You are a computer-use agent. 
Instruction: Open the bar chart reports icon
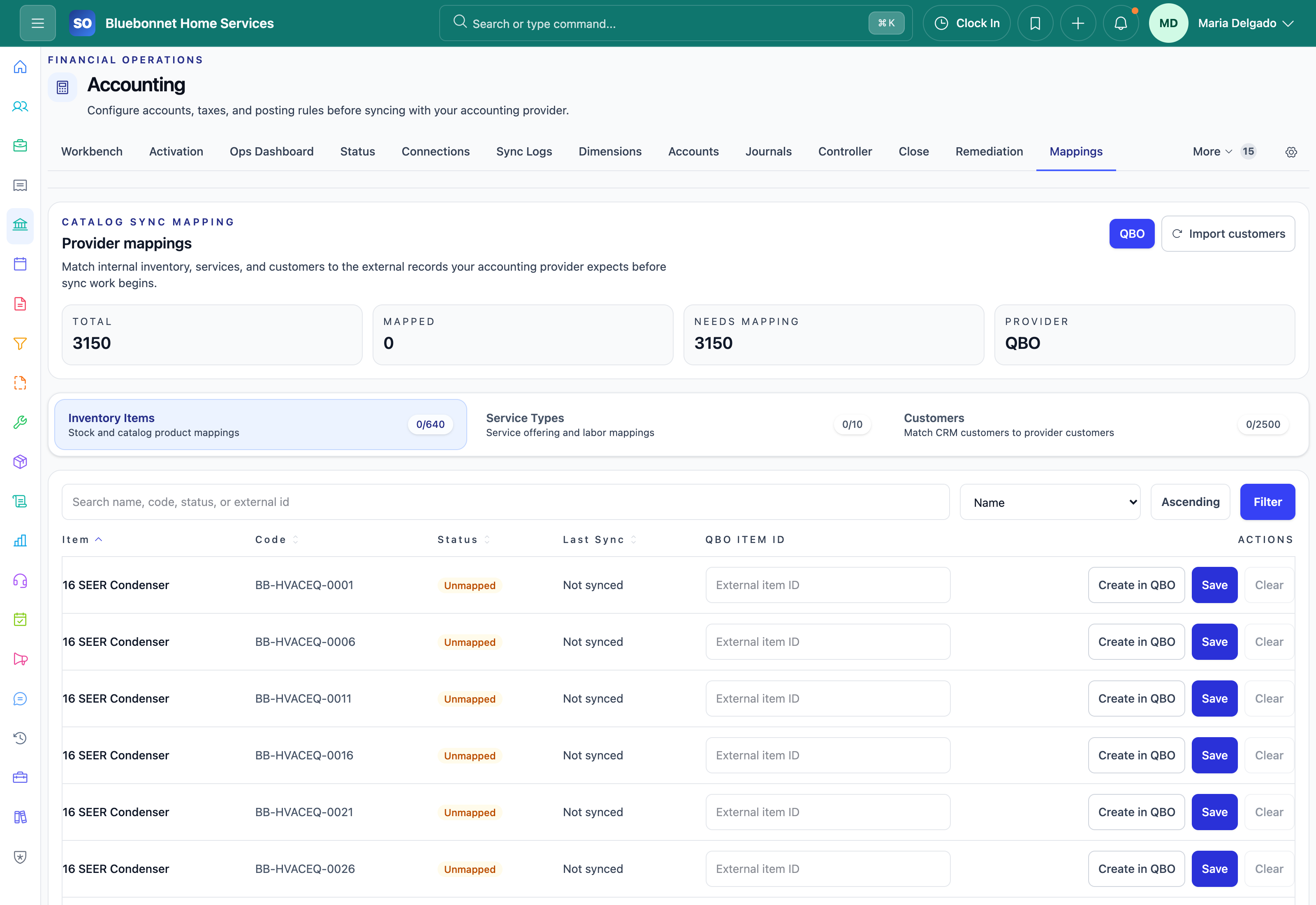(x=21, y=541)
